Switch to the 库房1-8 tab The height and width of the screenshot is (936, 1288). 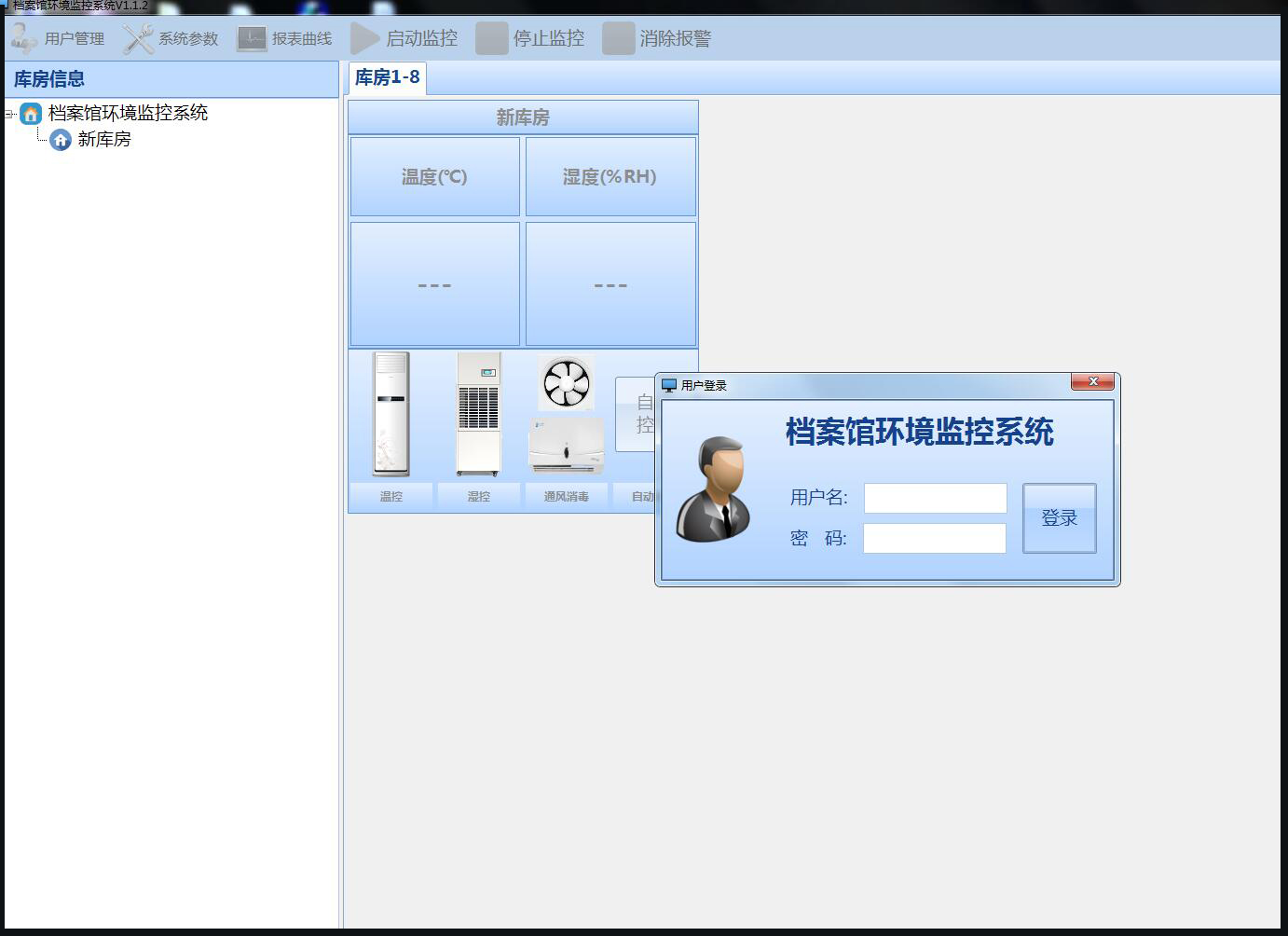(x=388, y=77)
